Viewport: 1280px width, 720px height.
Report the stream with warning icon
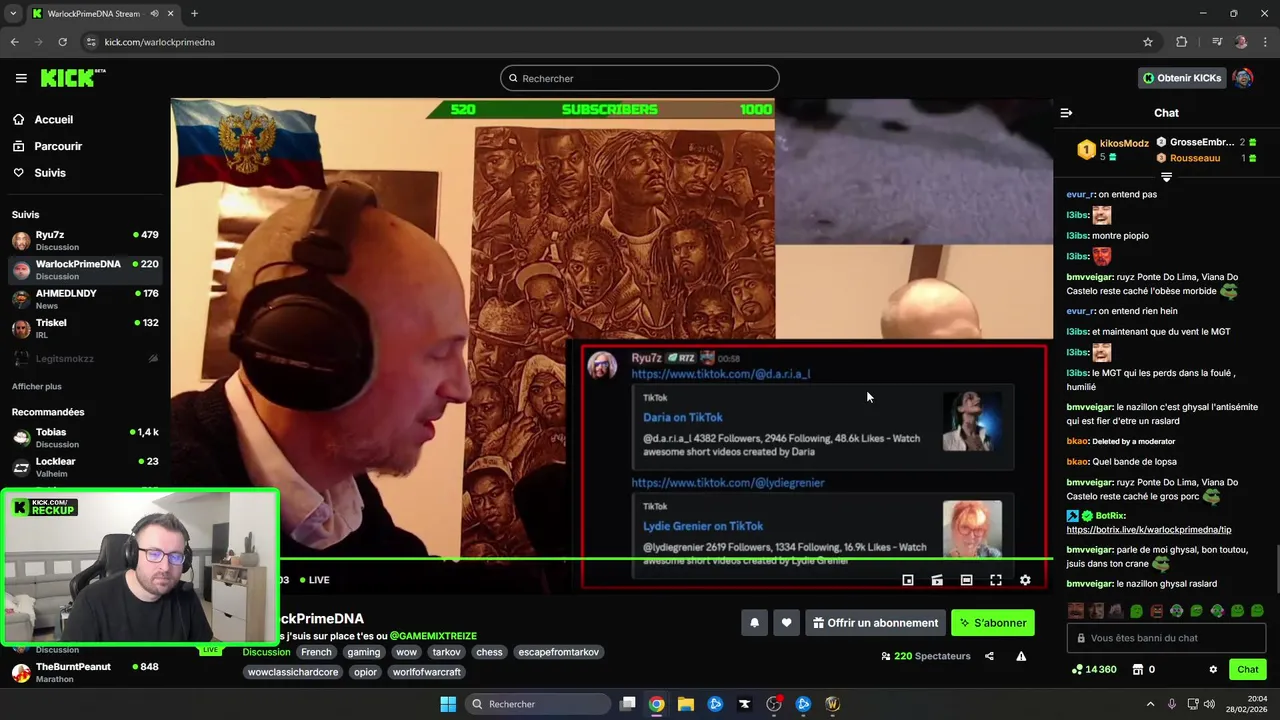coord(1021,656)
